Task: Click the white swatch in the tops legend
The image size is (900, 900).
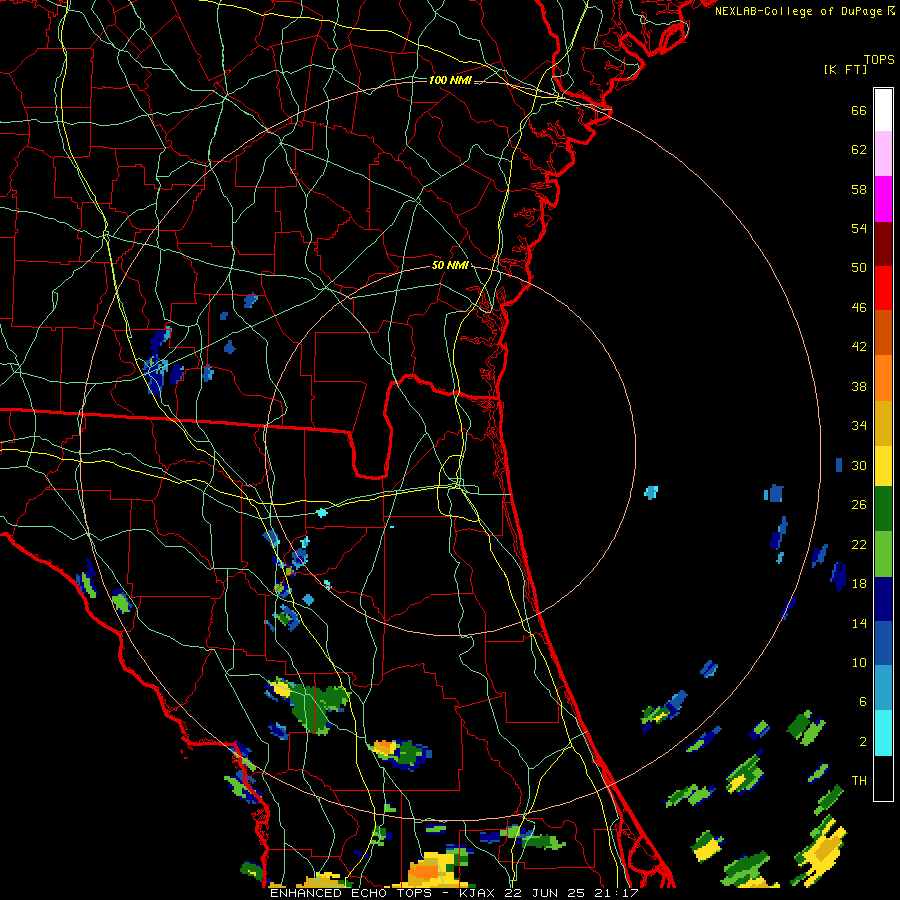Action: click(883, 110)
